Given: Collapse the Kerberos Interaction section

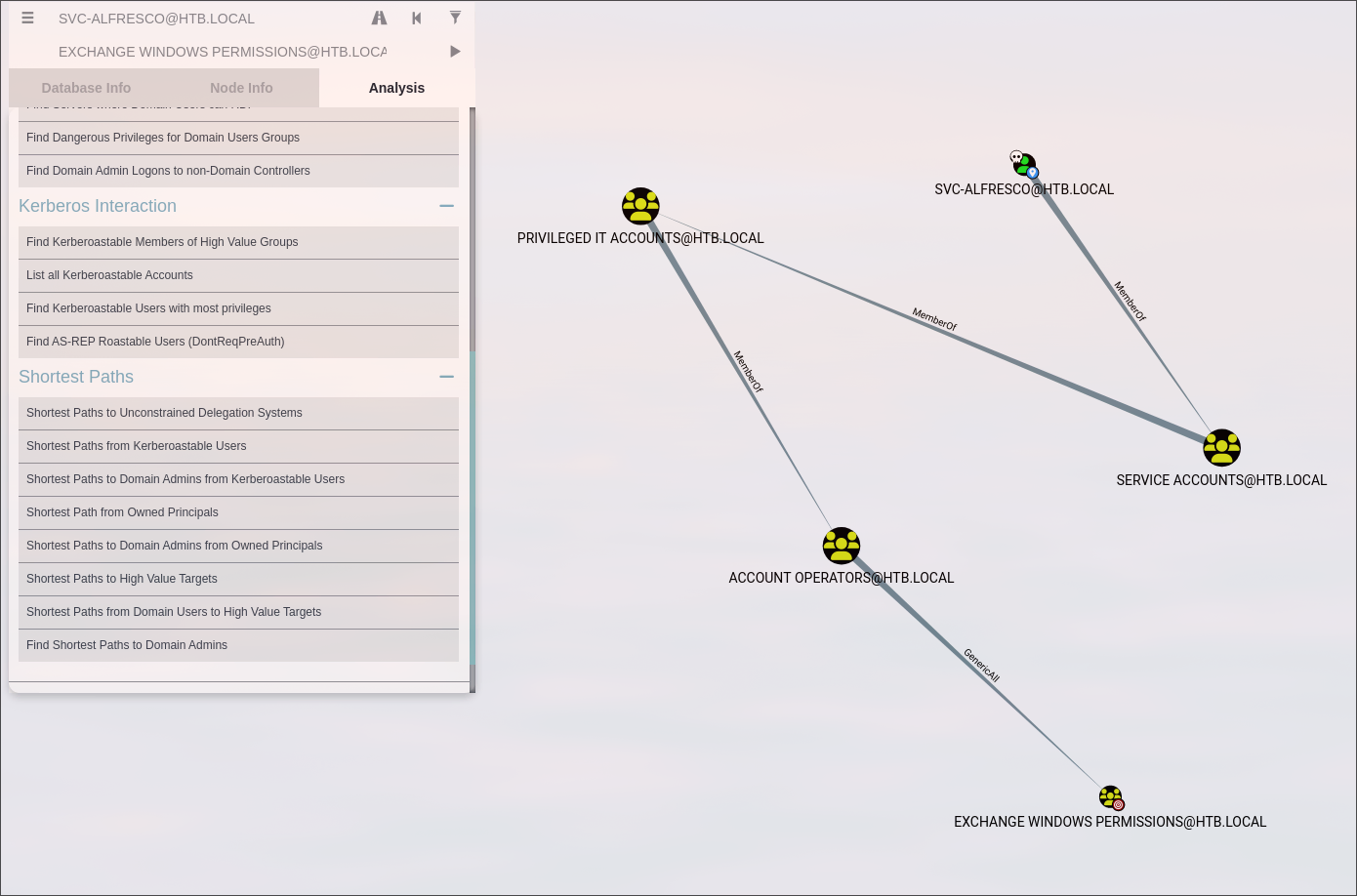Looking at the screenshot, I should 446,206.
